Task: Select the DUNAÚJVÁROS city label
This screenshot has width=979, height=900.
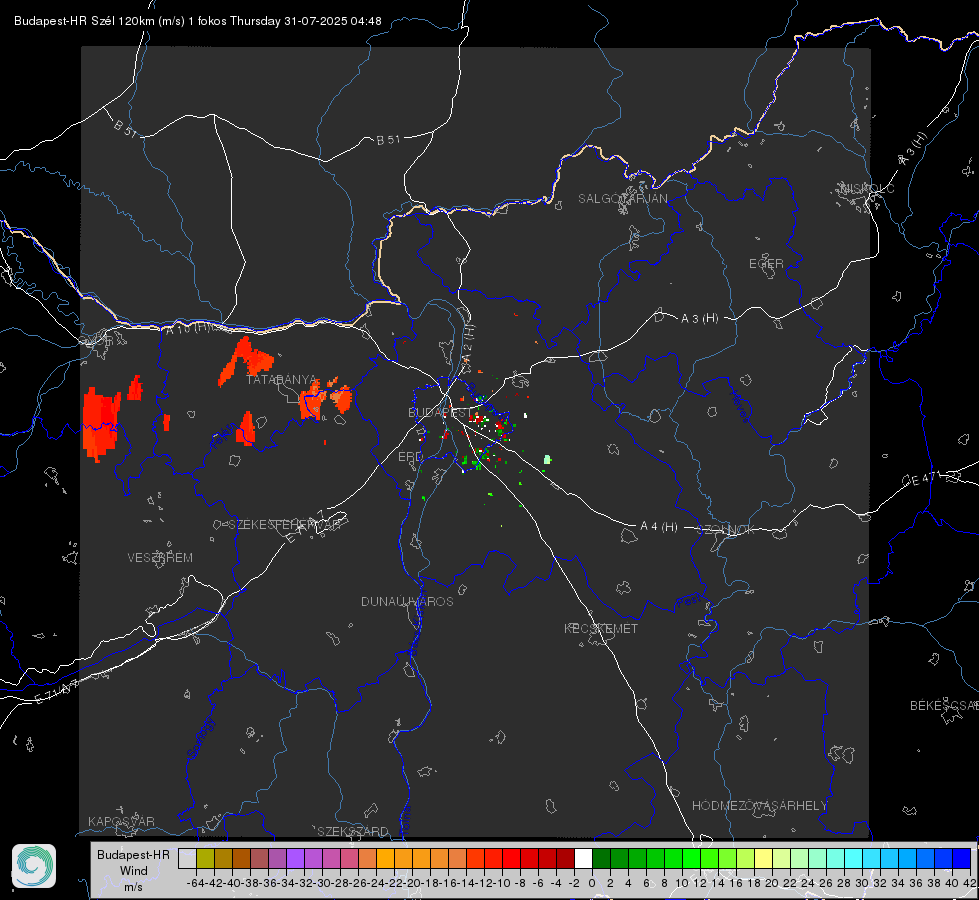Action: click(x=407, y=601)
